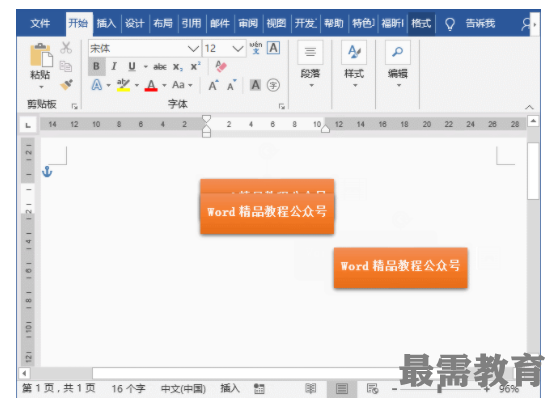Open the font size dropdown 12
551x410 pixels.
point(238,48)
